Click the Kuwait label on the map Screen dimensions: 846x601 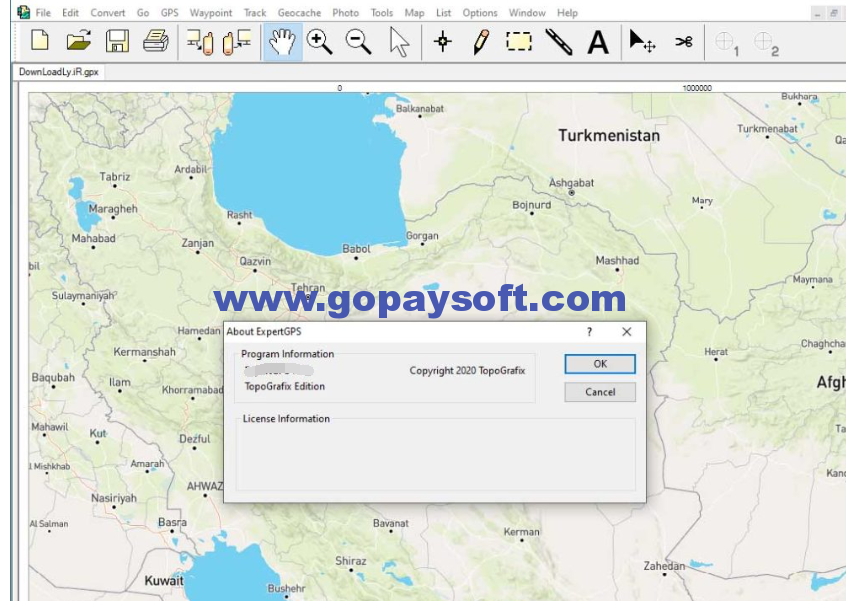coord(164,580)
